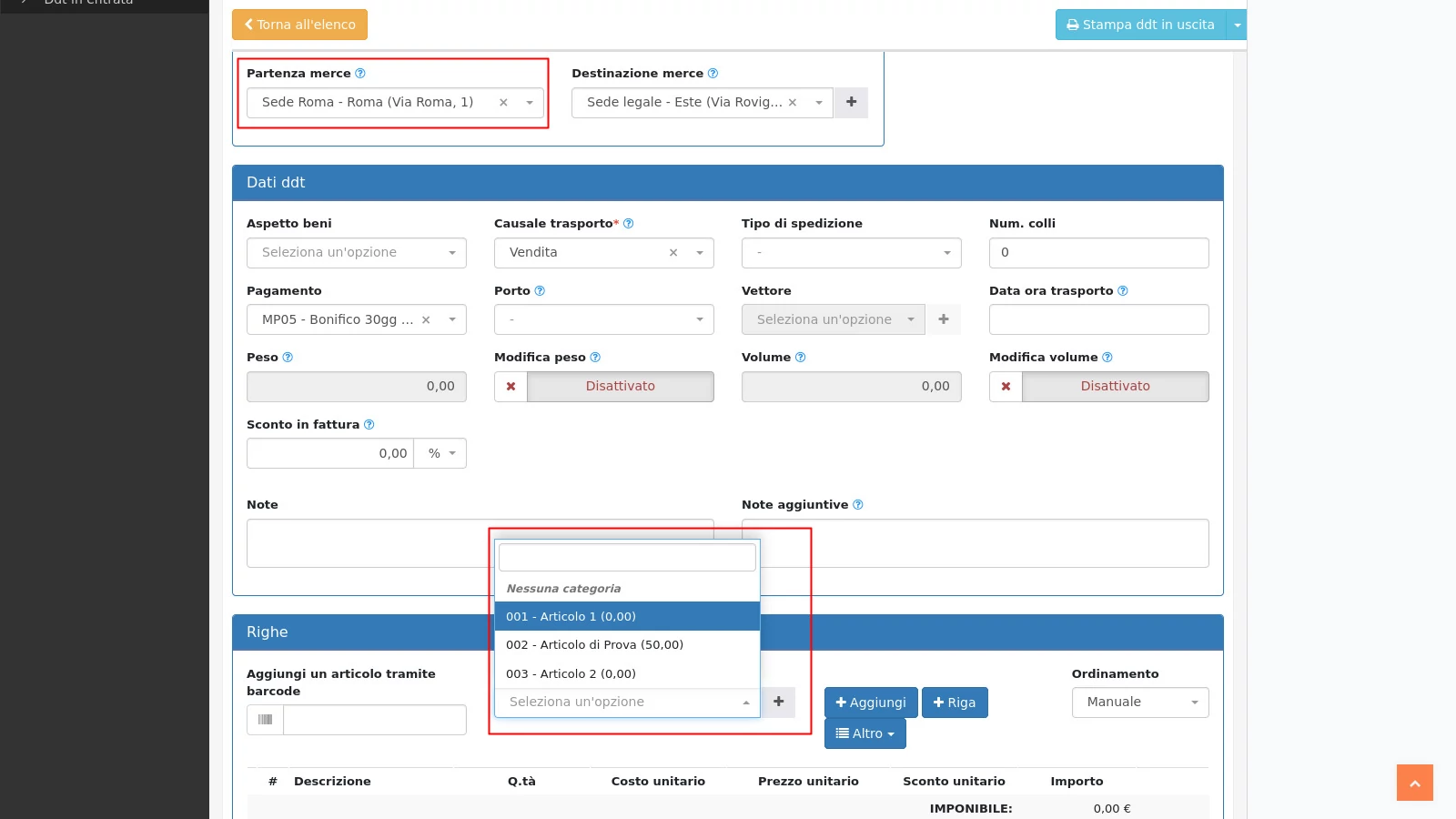The width and height of the screenshot is (1456, 819).
Task: Click help icon next to Causale trasporto
Action: [x=628, y=223]
